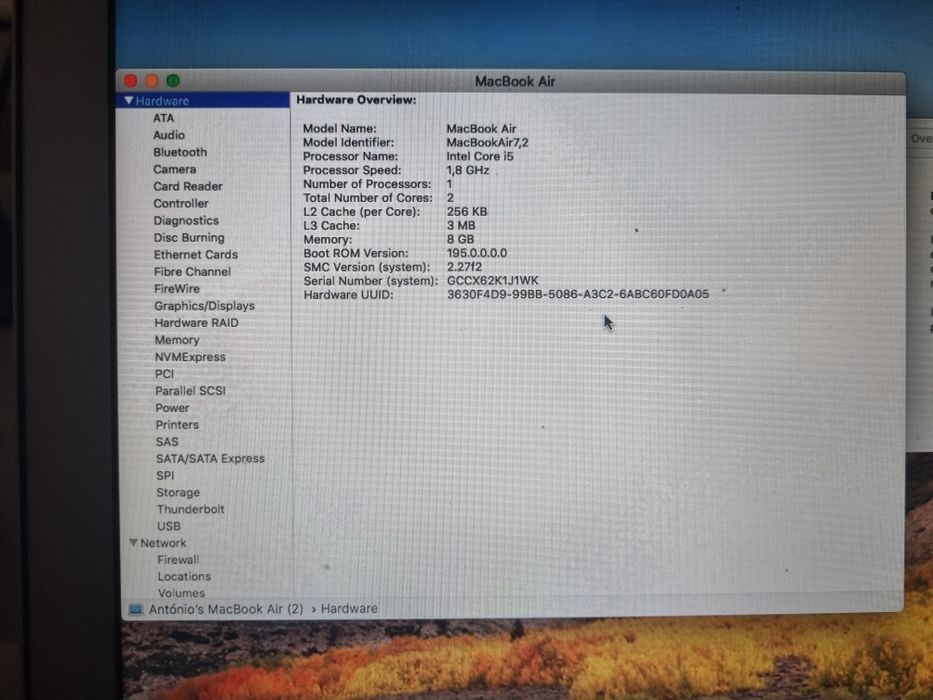Select Network category in sidebar
Image resolution: width=933 pixels, height=700 pixels.
pyautogui.click(x=163, y=543)
